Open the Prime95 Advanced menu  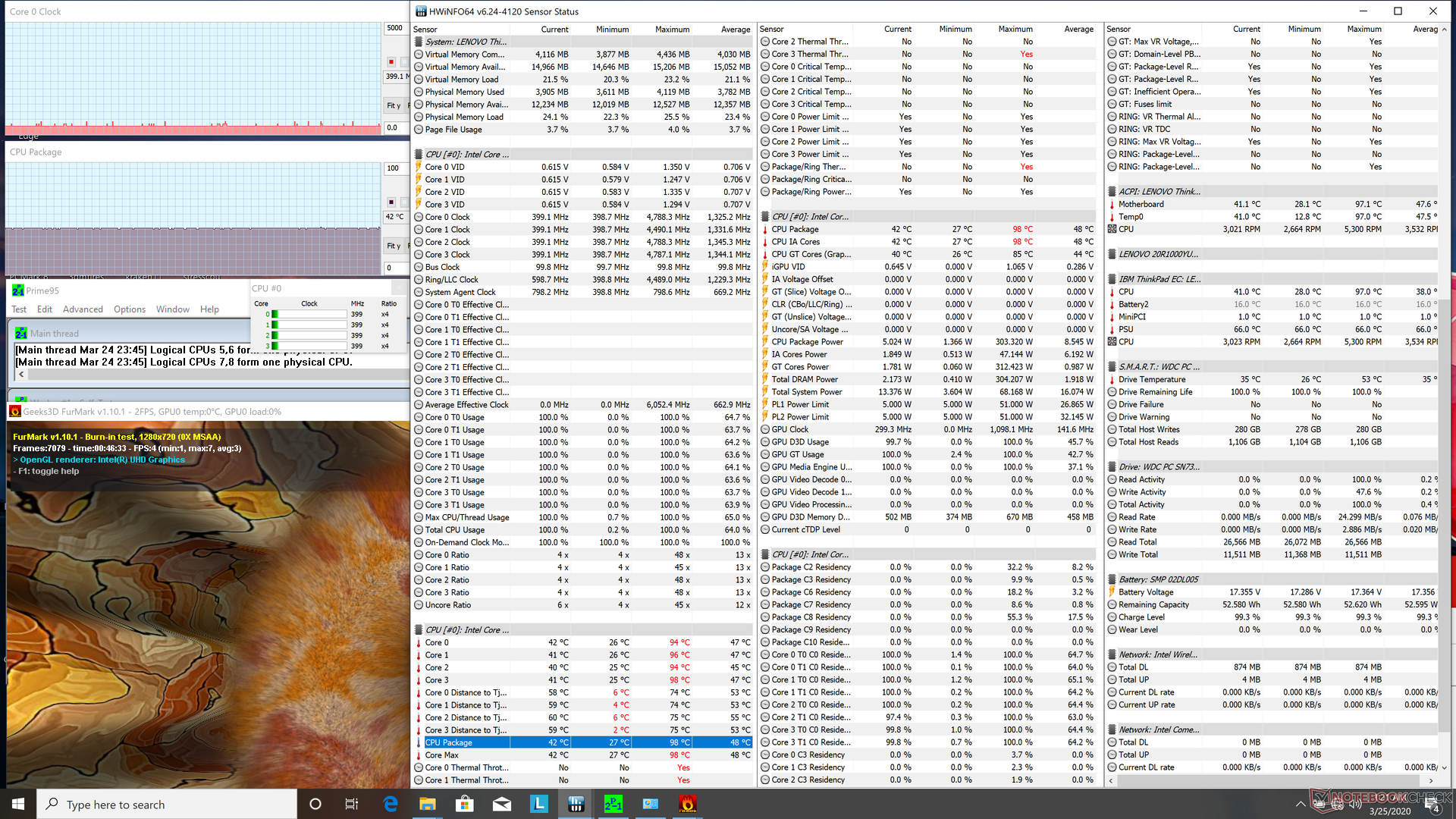click(83, 309)
